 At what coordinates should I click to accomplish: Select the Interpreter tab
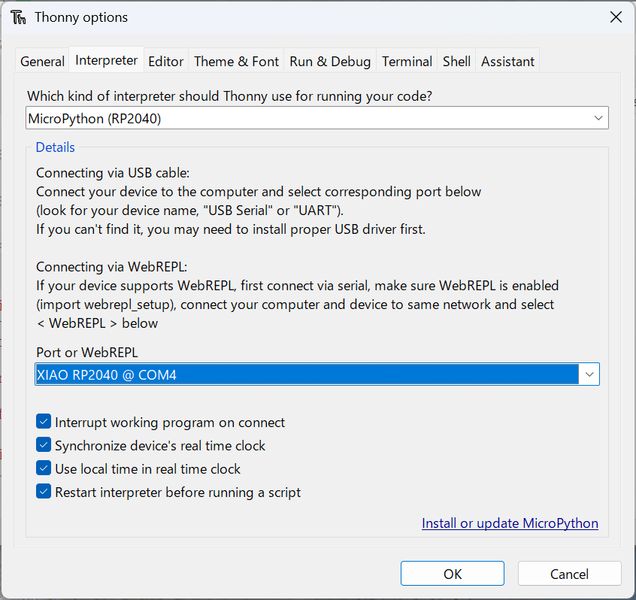(106, 60)
